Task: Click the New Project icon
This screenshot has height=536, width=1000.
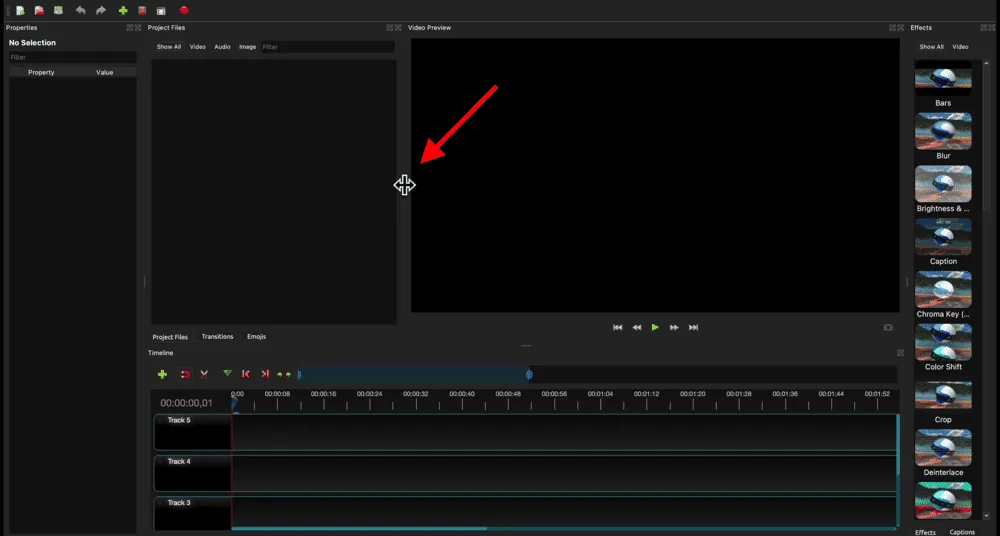Action: coord(20,10)
